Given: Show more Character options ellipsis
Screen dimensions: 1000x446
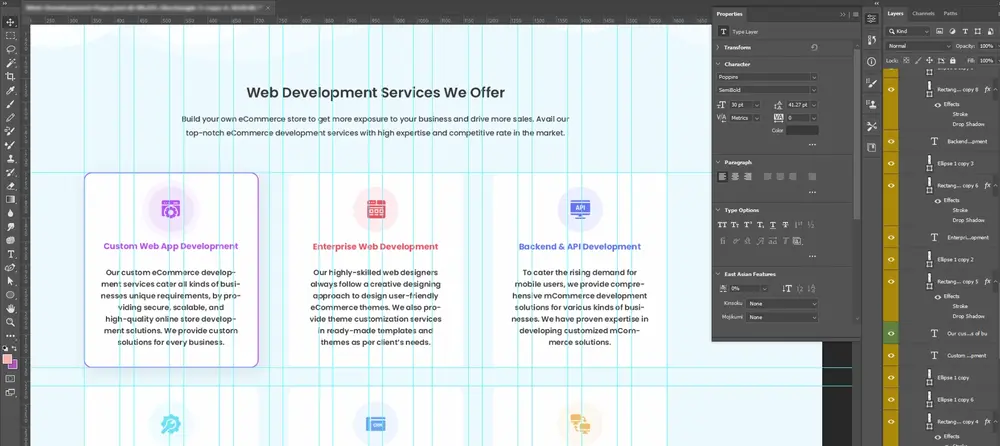Looking at the screenshot, I should (812, 145).
